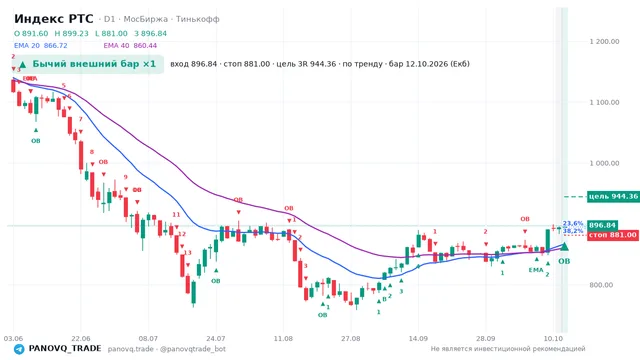Click the EMA 20 866.72 legend entry
The height and width of the screenshot is (360, 640).
click(40, 45)
